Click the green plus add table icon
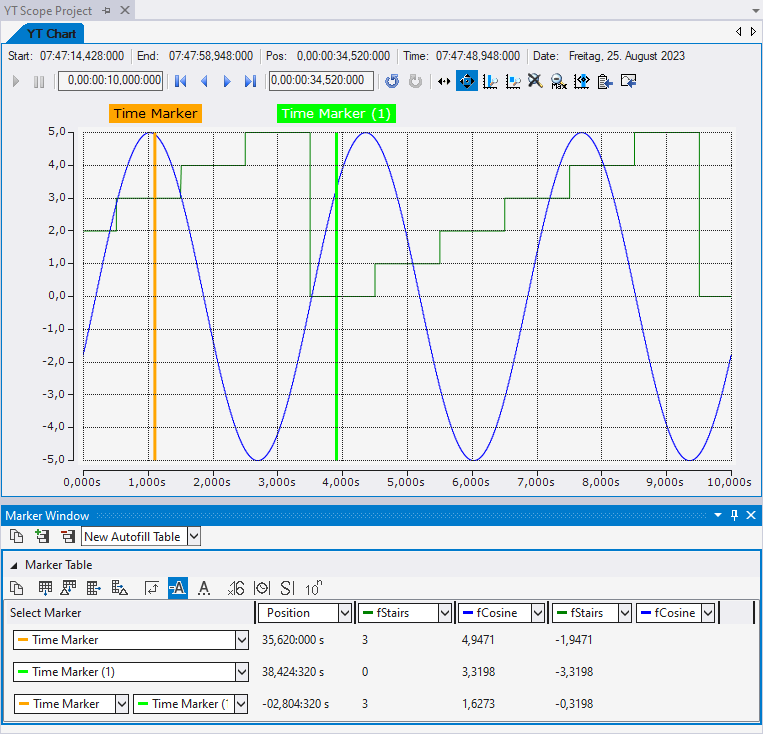 coord(42,536)
